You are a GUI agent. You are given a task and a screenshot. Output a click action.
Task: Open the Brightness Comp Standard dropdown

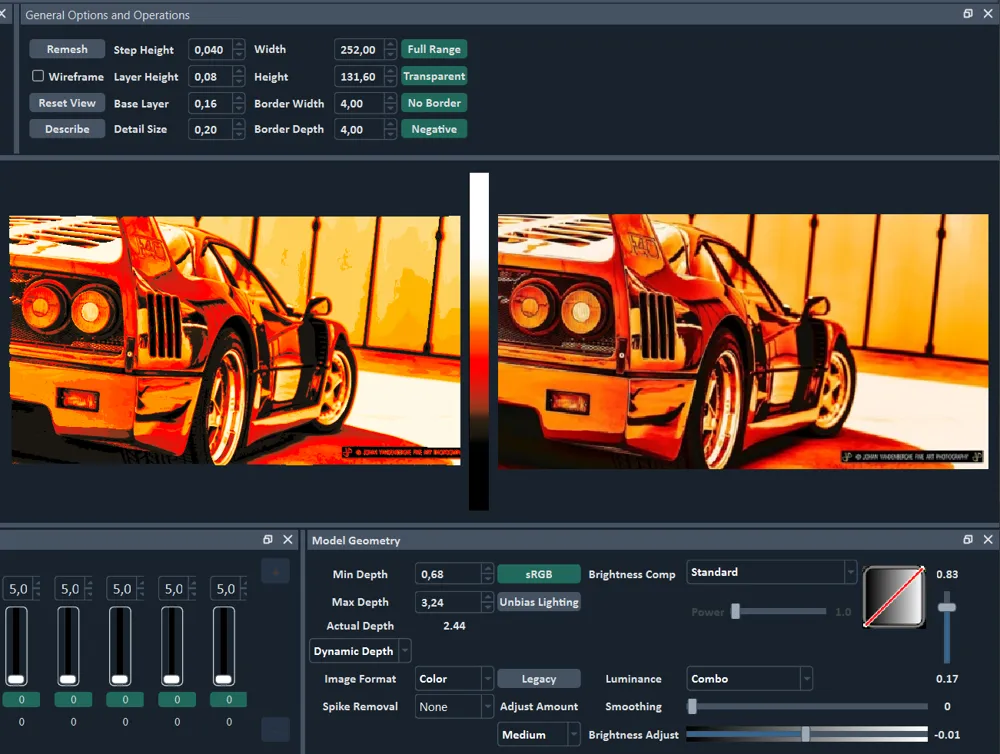tap(771, 572)
